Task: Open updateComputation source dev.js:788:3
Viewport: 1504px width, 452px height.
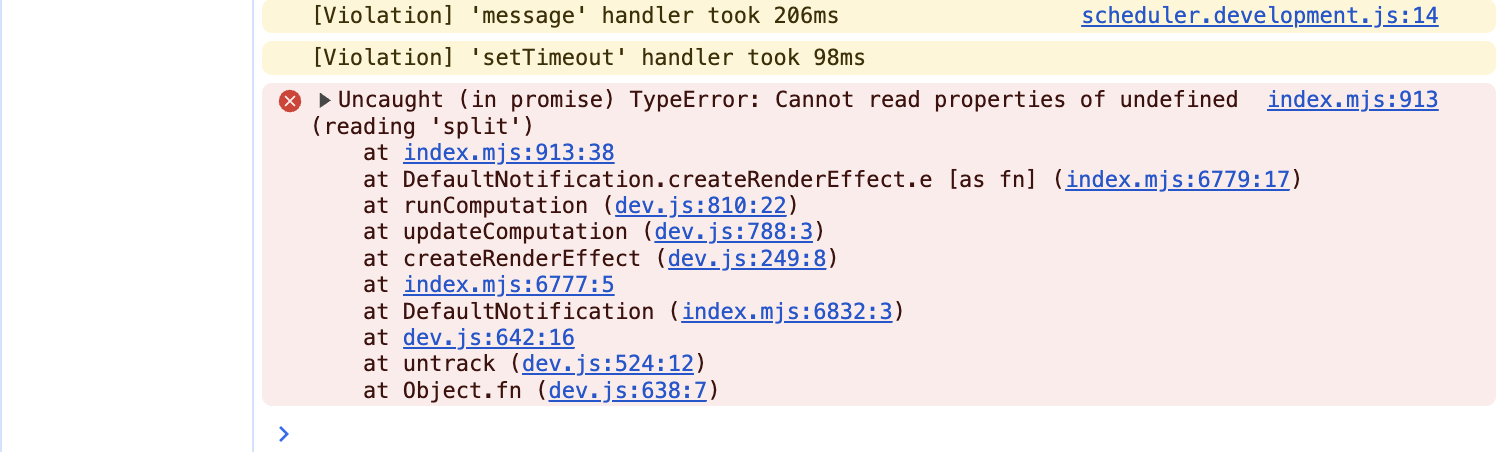Action: 734,231
